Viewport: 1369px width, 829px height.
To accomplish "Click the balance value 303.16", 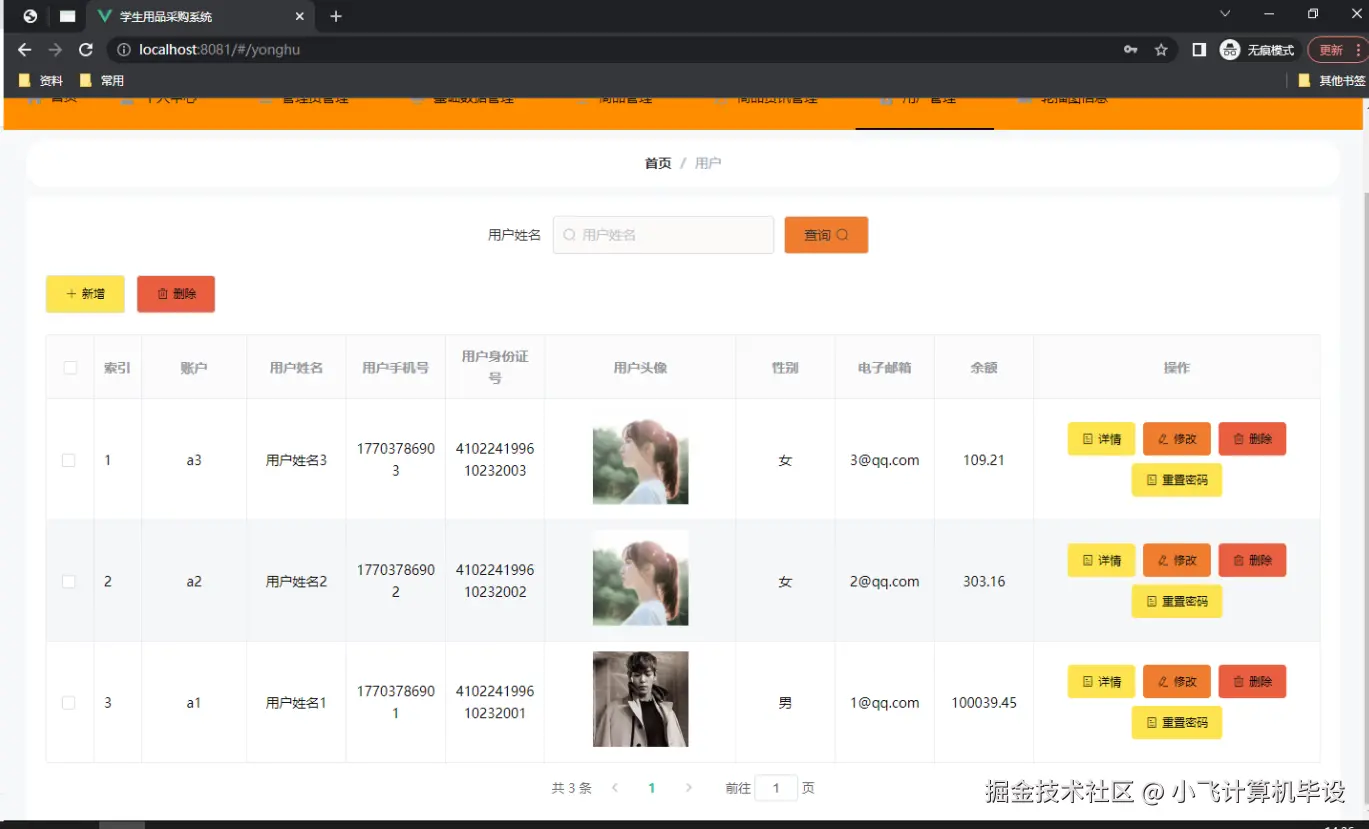I will pos(984,581).
